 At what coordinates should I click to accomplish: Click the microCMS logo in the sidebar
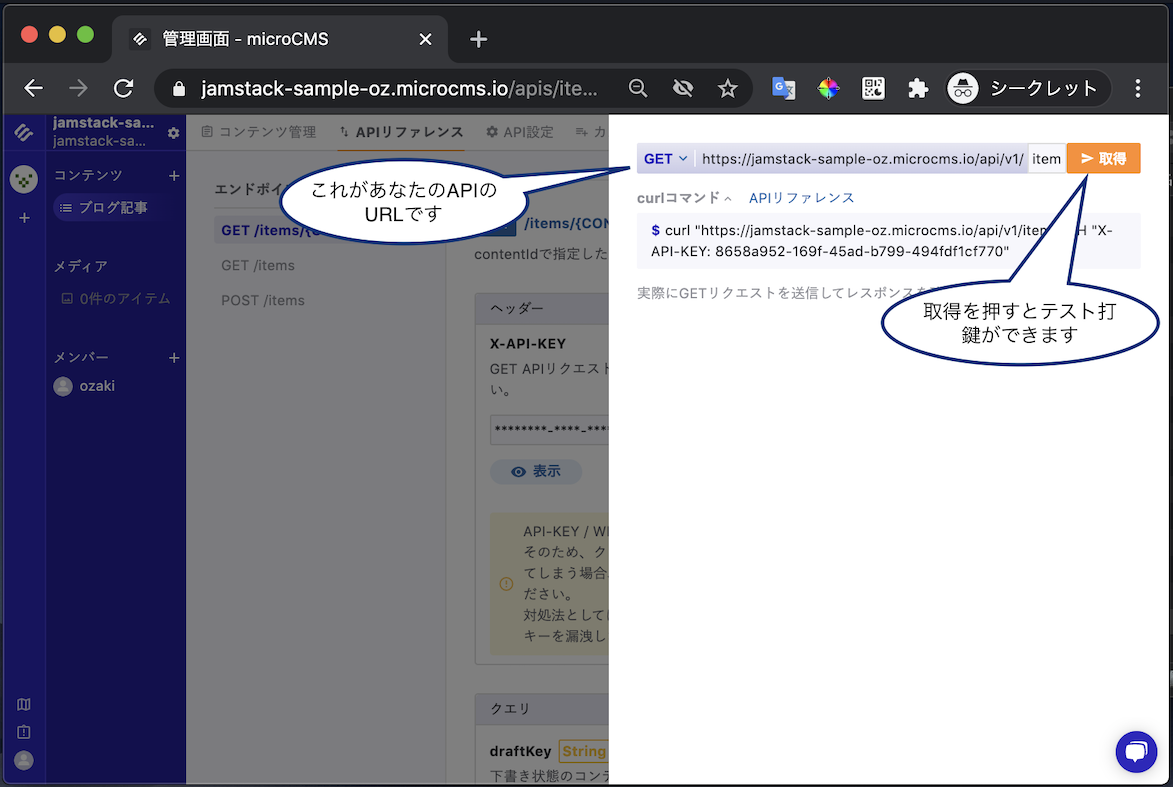point(24,132)
